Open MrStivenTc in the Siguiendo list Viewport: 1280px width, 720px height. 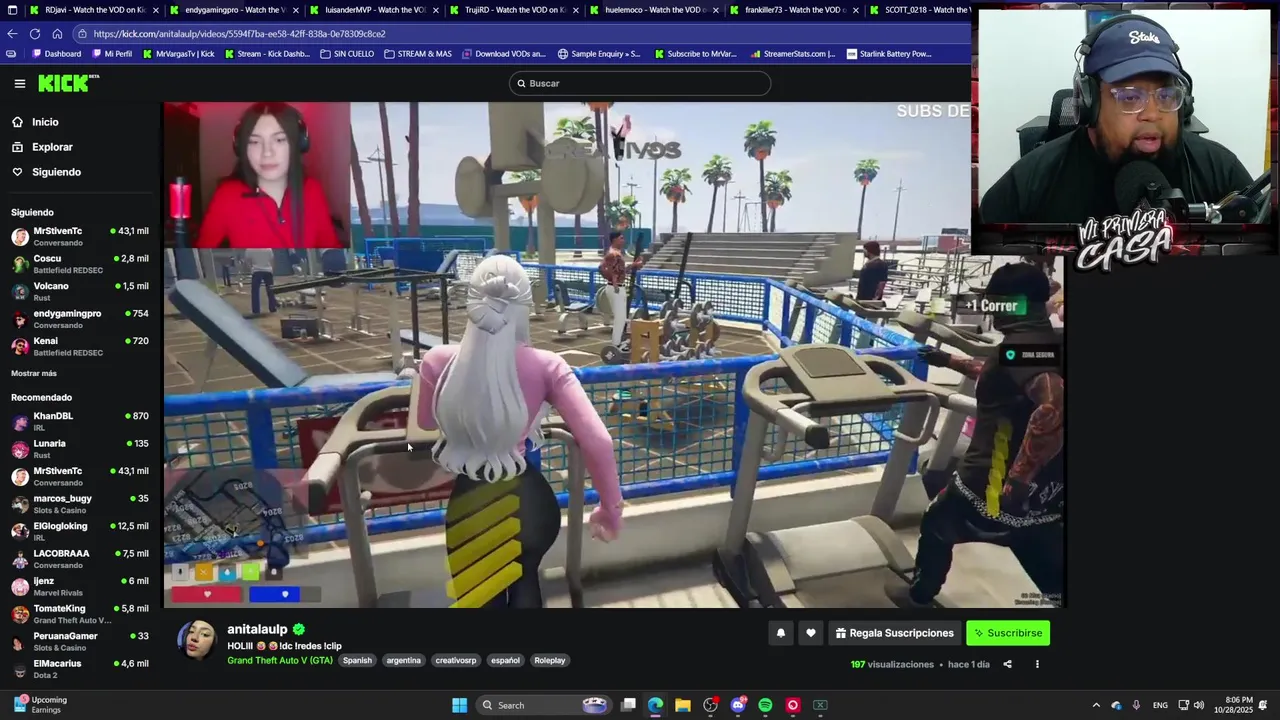pyautogui.click(x=80, y=236)
